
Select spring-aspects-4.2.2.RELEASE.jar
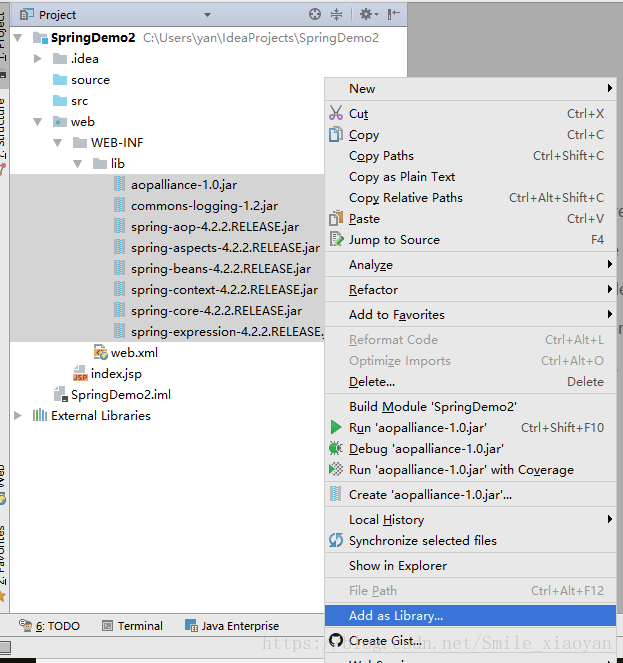tap(217, 248)
